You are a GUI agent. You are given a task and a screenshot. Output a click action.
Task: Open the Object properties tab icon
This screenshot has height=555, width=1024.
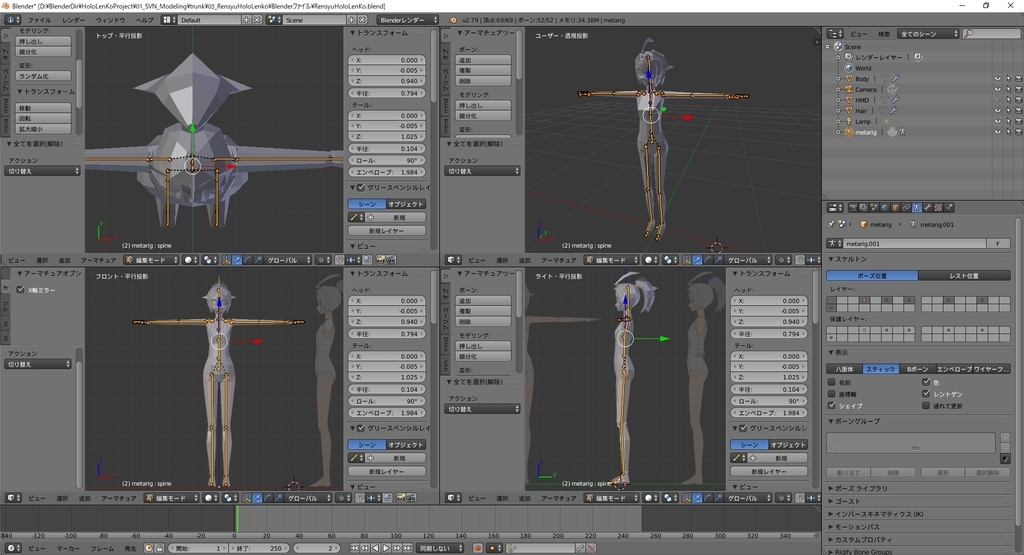click(x=895, y=208)
